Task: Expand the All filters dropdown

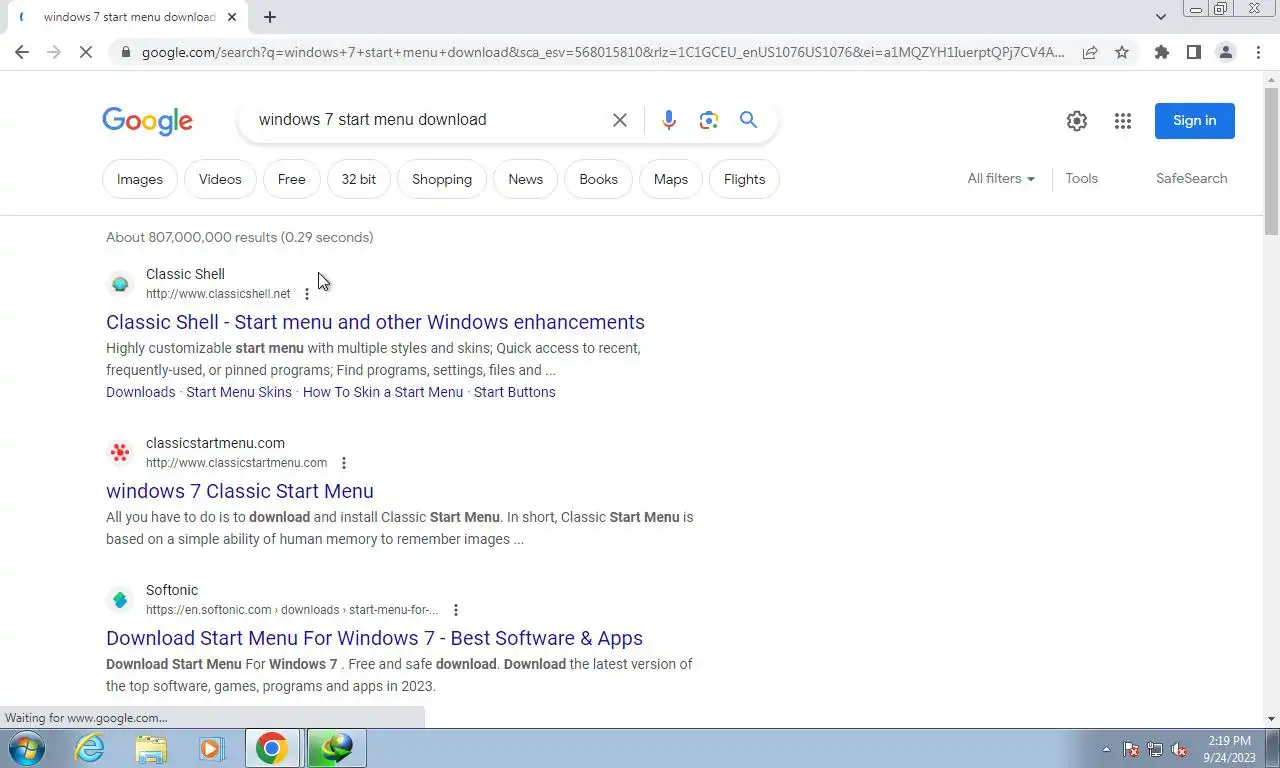Action: coord(1001,179)
